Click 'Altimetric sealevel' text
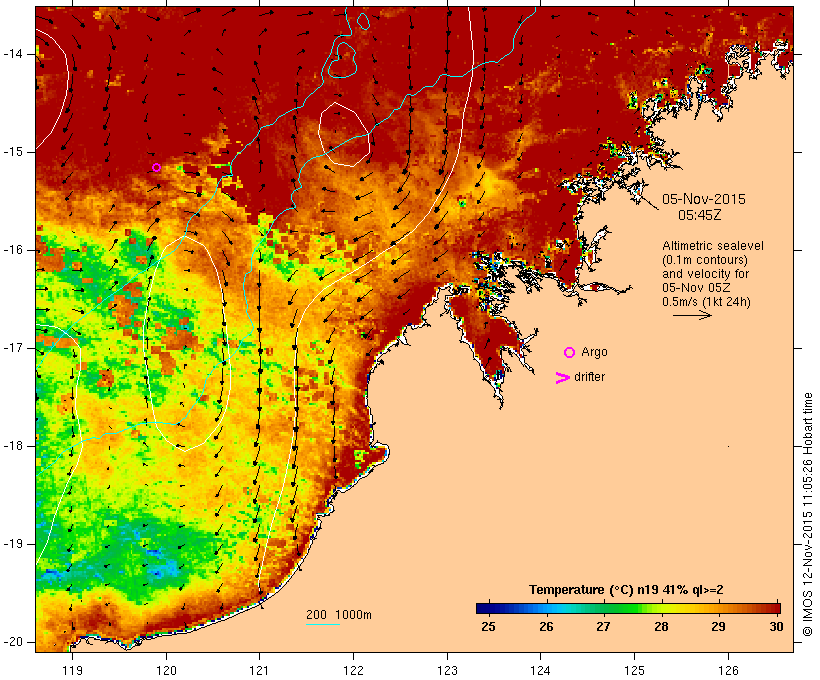Screen dimensions: 820x680 pyautogui.click(x=713, y=246)
